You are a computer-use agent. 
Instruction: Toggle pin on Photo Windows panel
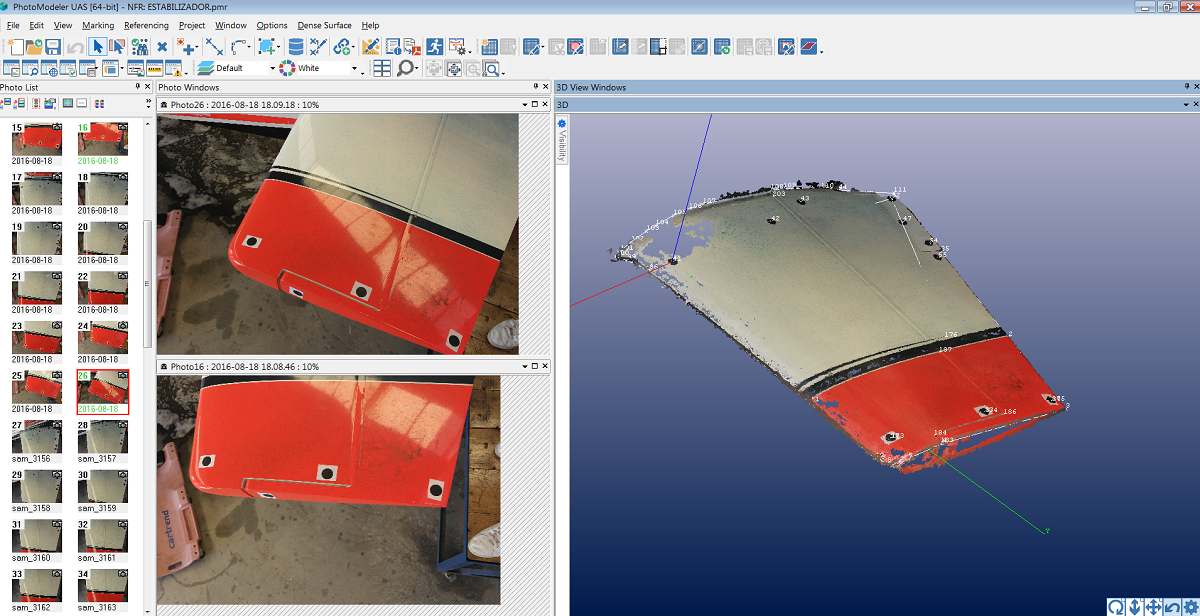[x=535, y=87]
